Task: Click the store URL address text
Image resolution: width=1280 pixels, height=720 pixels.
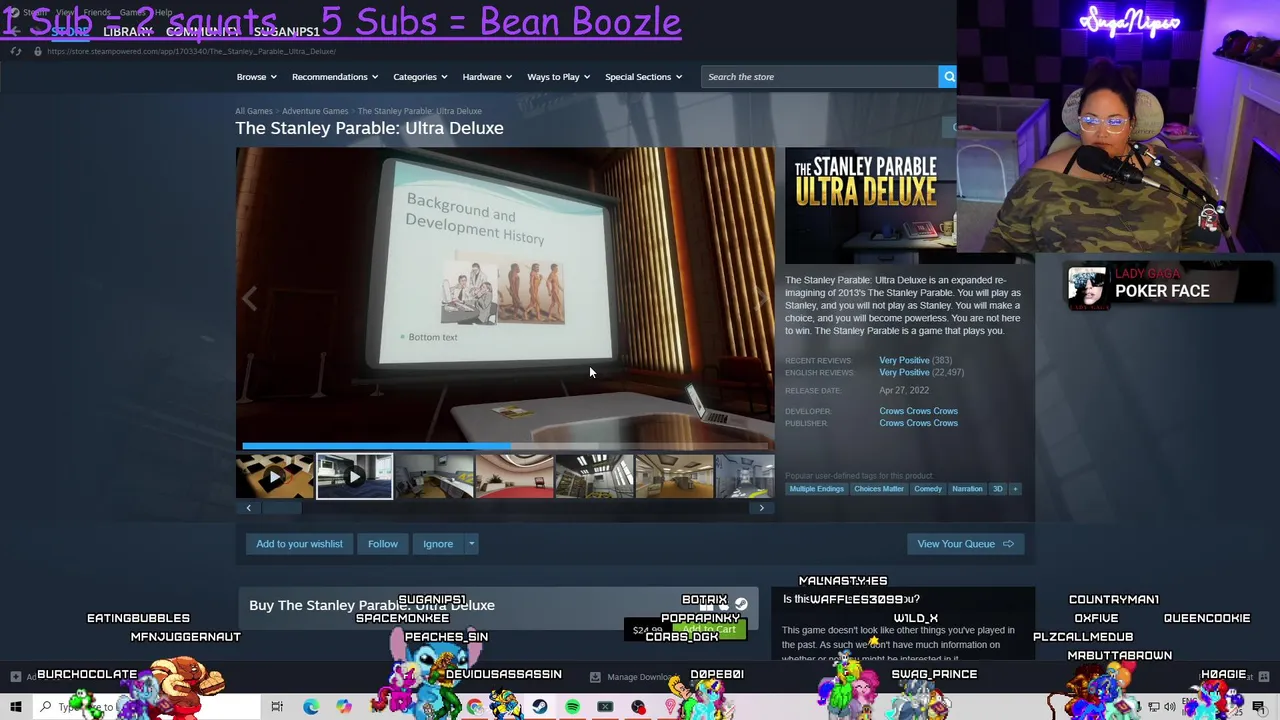Action: 191,51
